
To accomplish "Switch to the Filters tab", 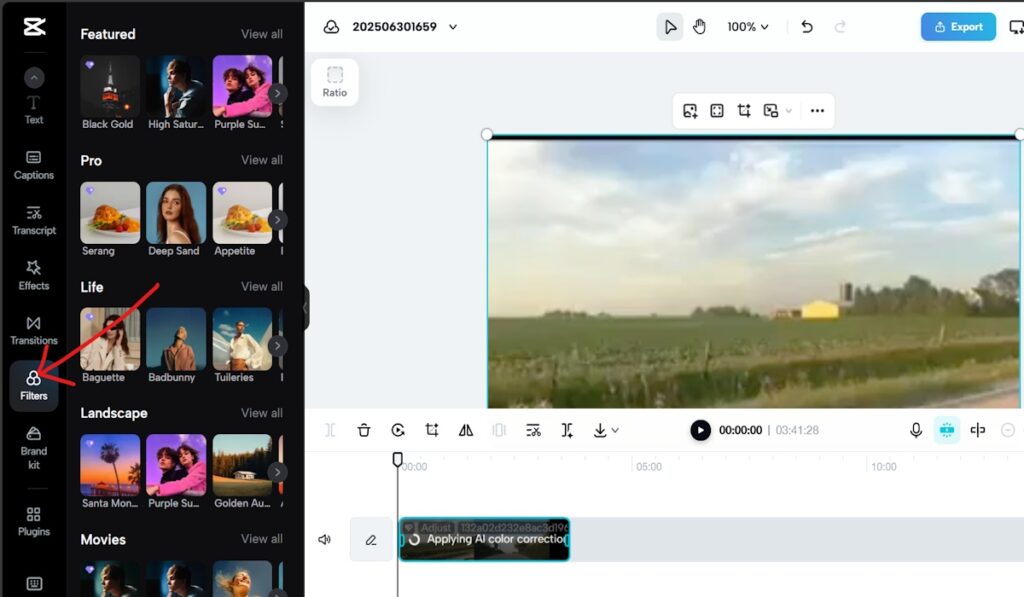I will pyautogui.click(x=34, y=385).
